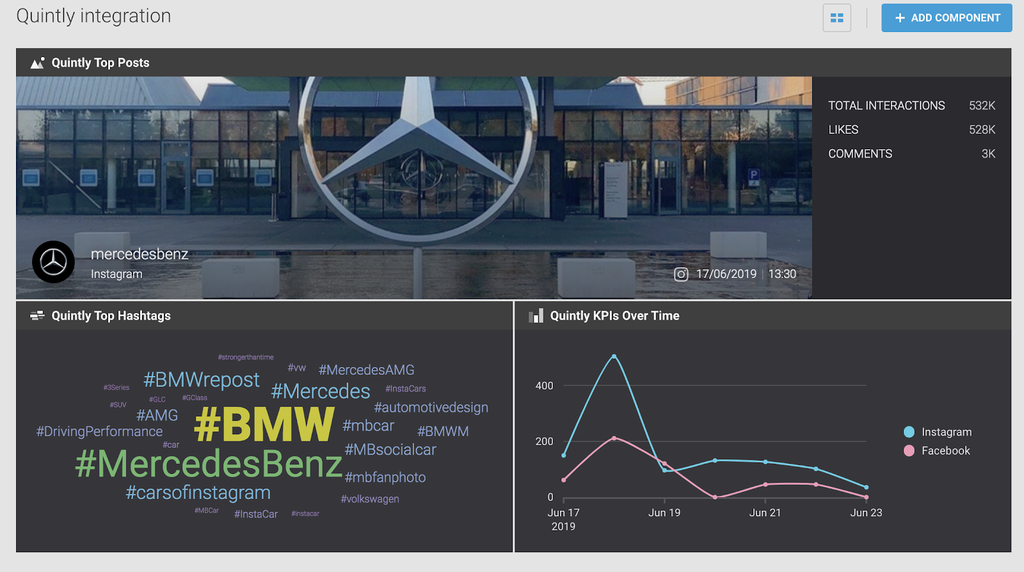This screenshot has width=1024, height=572.
Task: Click the #BMWrepost hashtag
Action: [x=201, y=380]
